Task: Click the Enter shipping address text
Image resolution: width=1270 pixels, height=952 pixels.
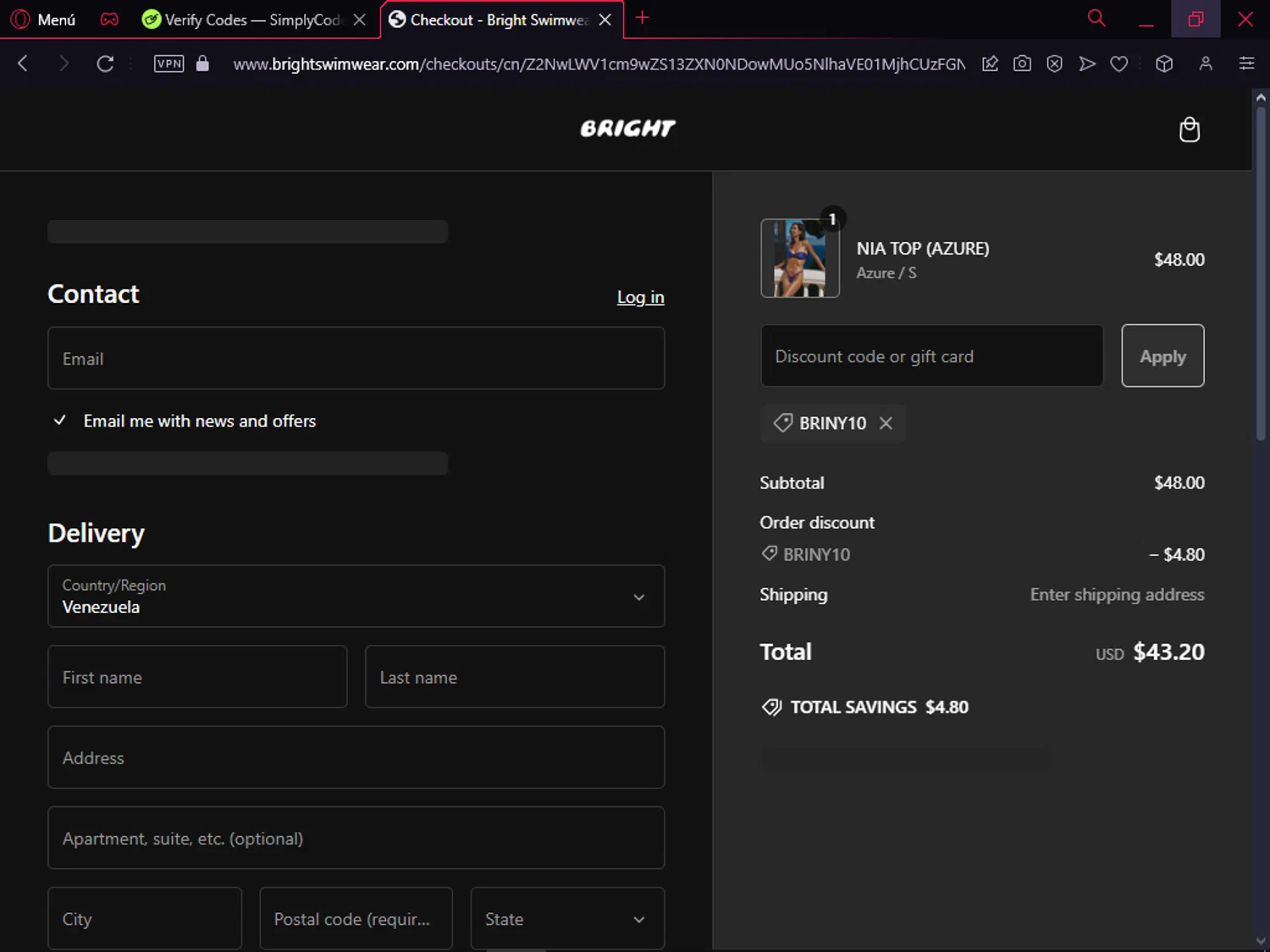Action: [x=1117, y=594]
